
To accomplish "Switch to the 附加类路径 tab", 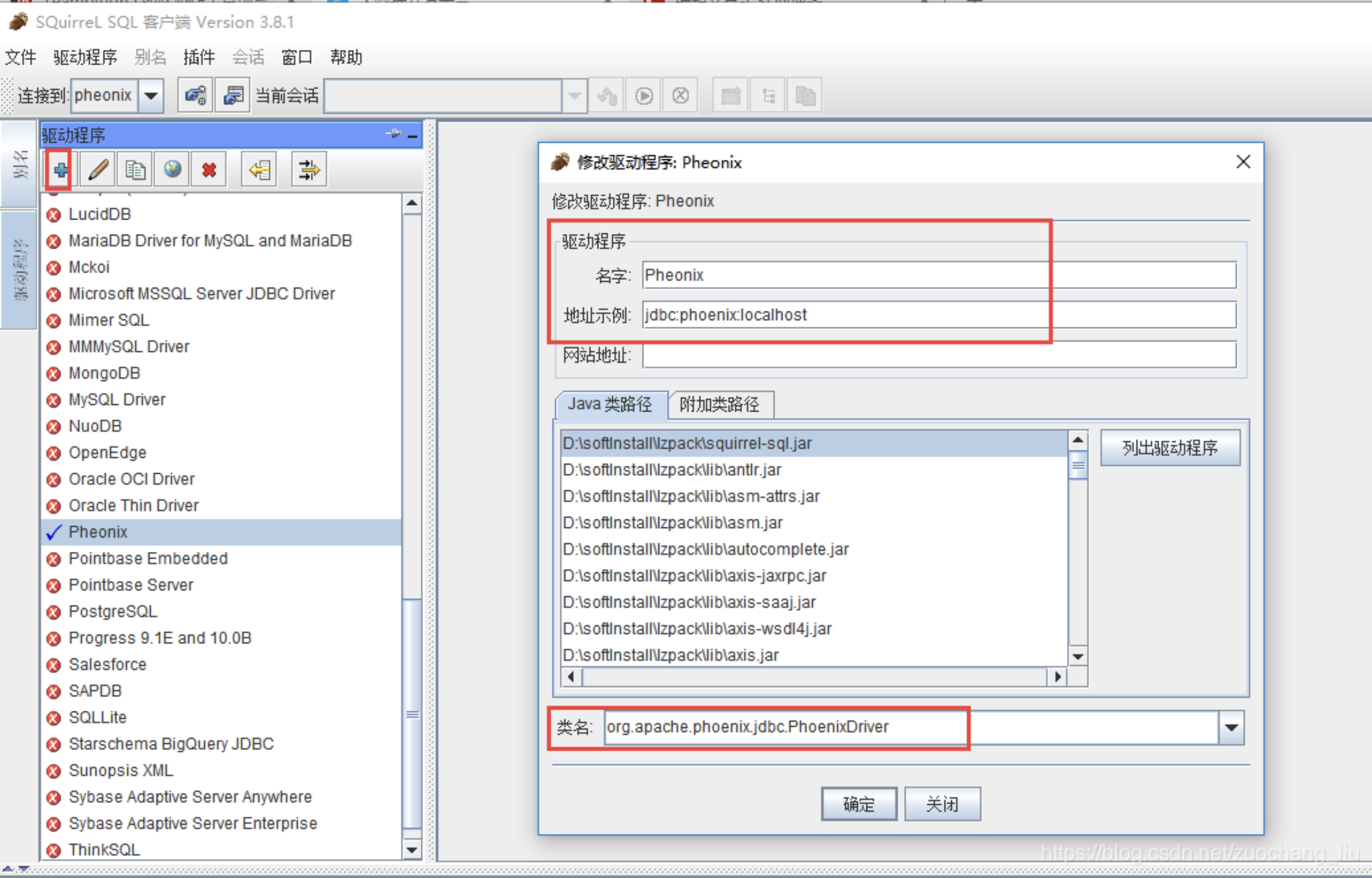I will point(720,405).
